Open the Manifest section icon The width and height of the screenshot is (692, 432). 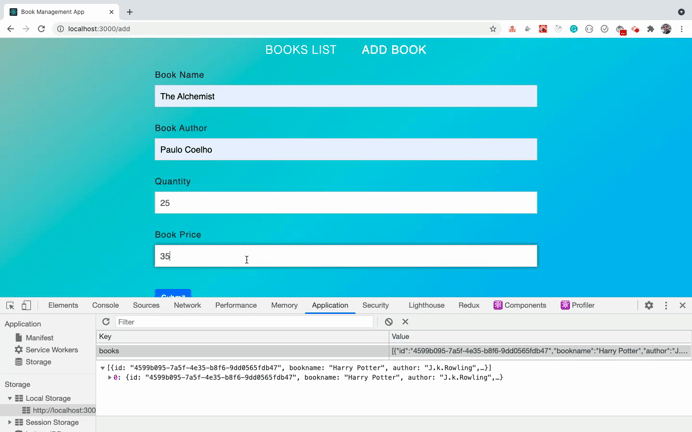point(19,338)
